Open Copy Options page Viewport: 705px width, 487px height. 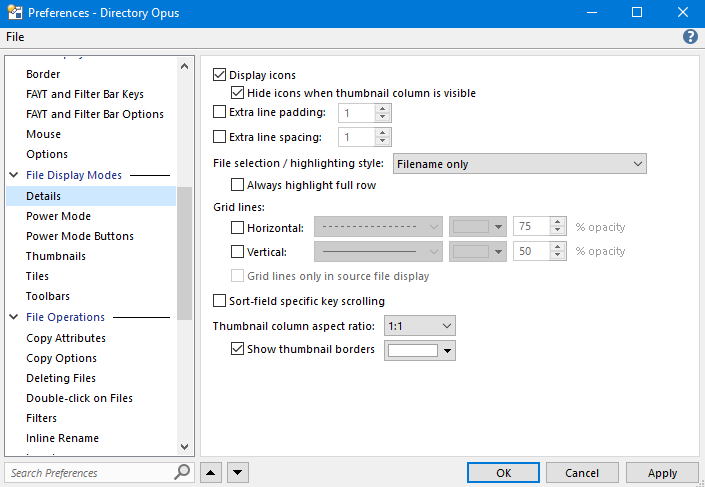[61, 358]
